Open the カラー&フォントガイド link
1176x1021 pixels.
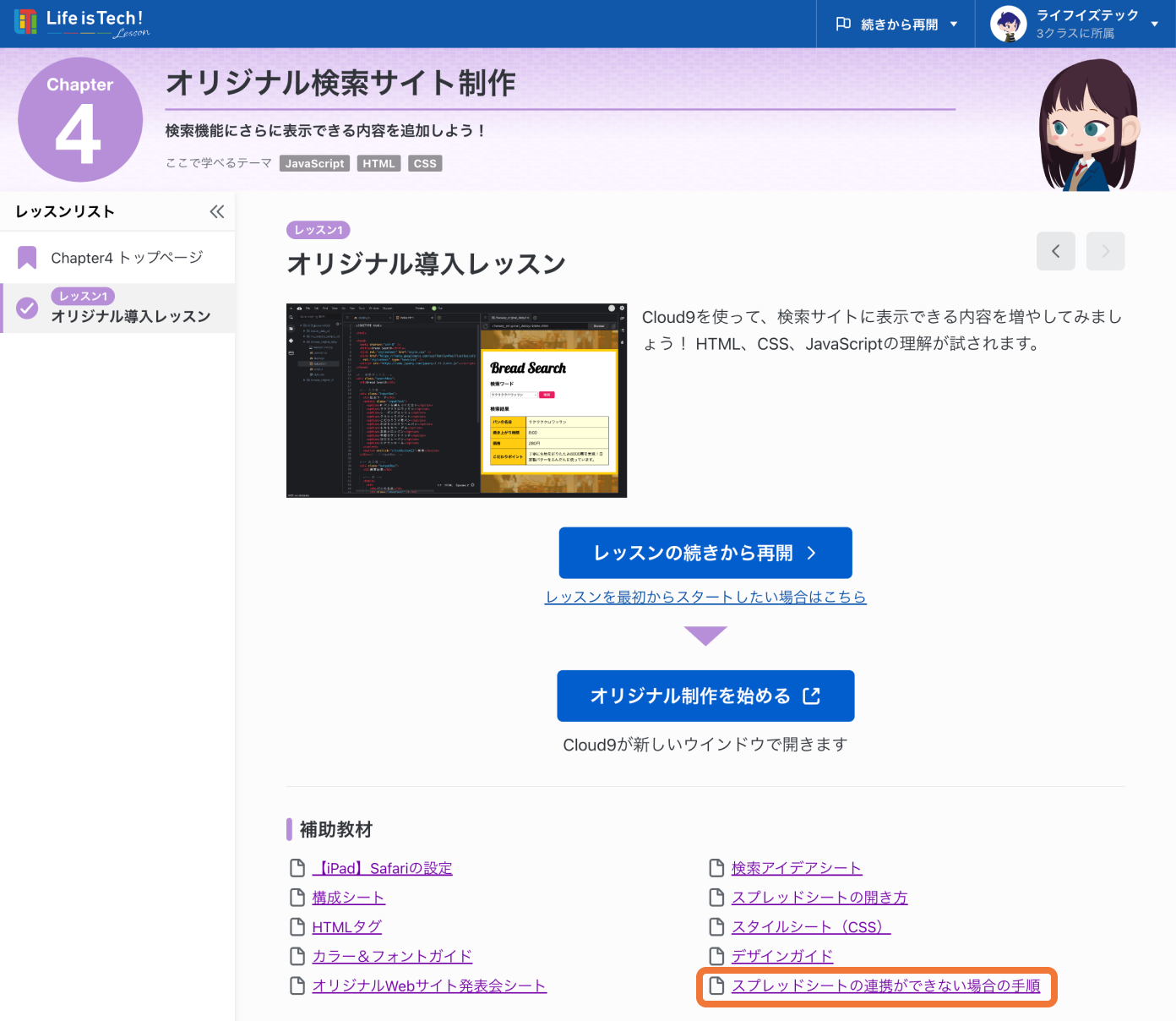point(392,956)
